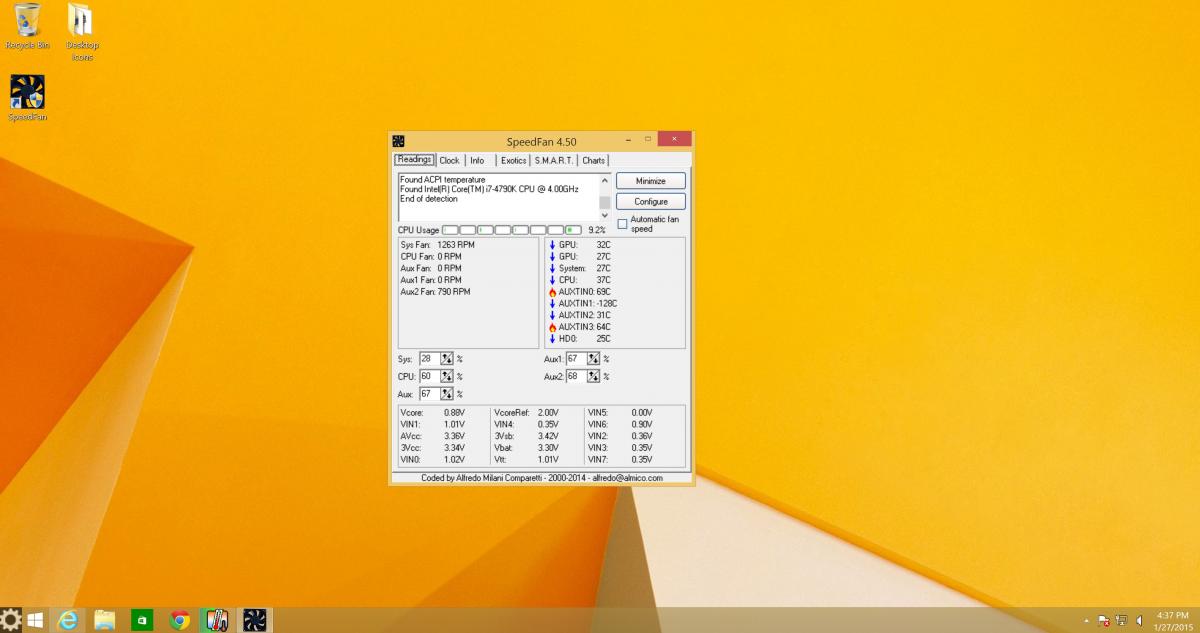Open the Desktop Icons folder
This screenshot has width=1200, height=633.
[x=82, y=32]
